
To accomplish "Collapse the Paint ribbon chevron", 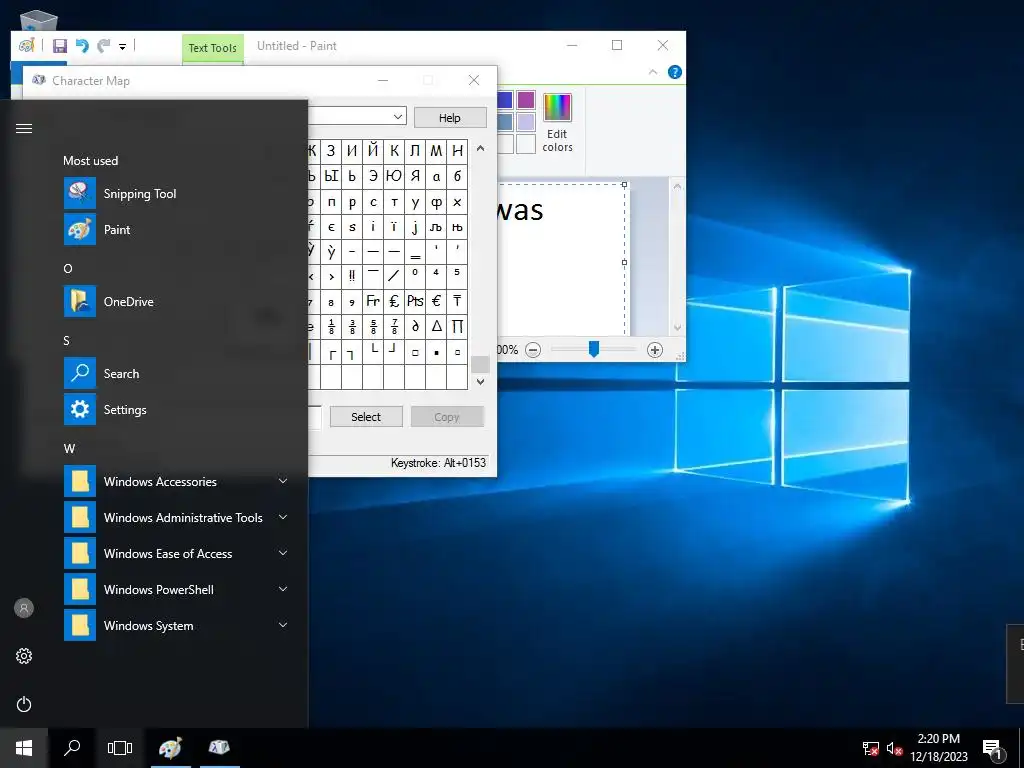I will (652, 72).
